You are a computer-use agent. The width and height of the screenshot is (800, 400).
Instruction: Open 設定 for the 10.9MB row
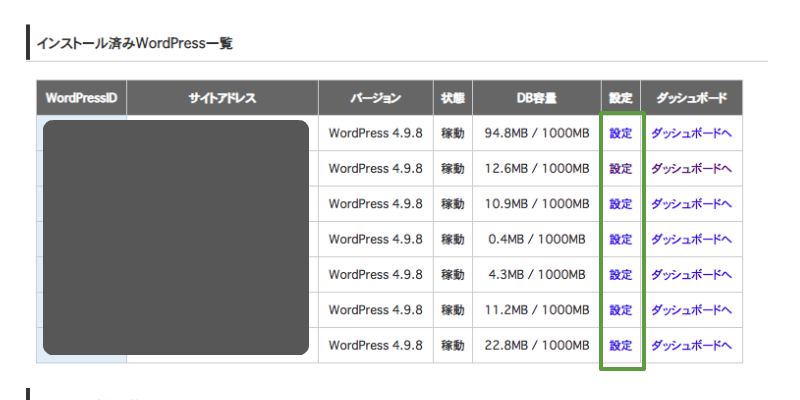click(621, 204)
